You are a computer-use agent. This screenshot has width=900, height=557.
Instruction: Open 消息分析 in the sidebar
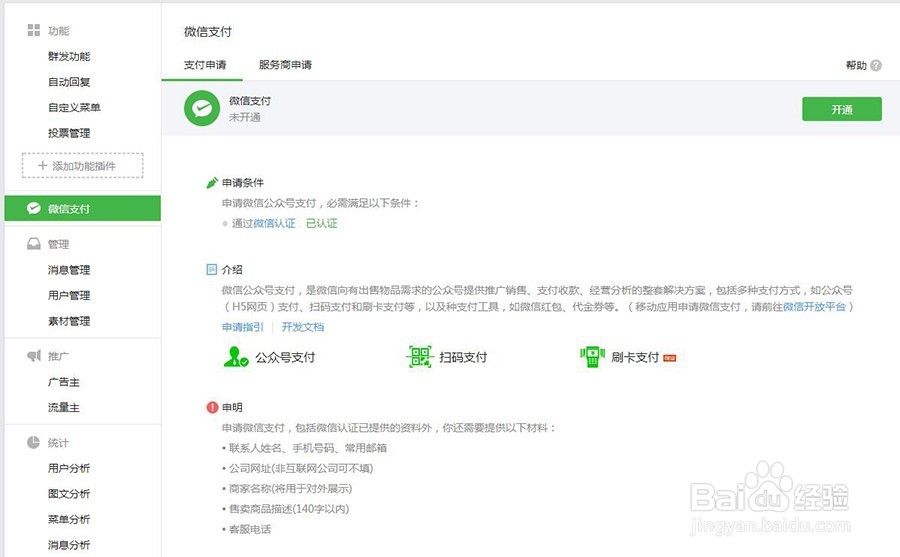[x=69, y=544]
